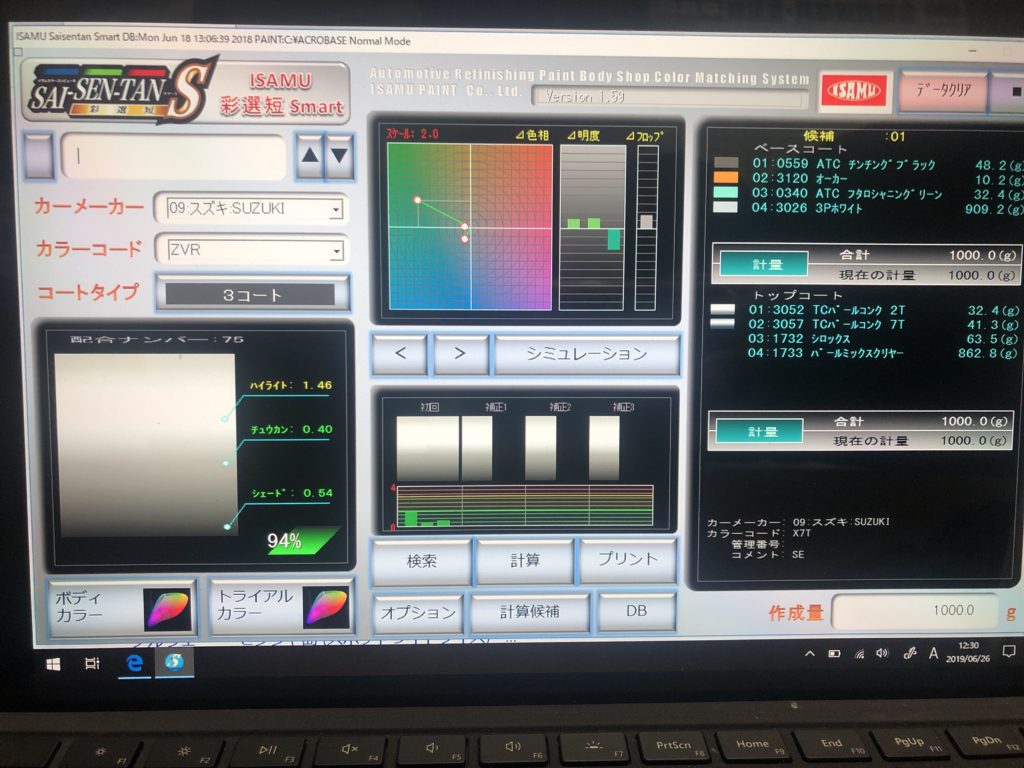The height and width of the screenshot is (768, 1024).
Task: Click the large body color preview swatch
Action: (146, 445)
